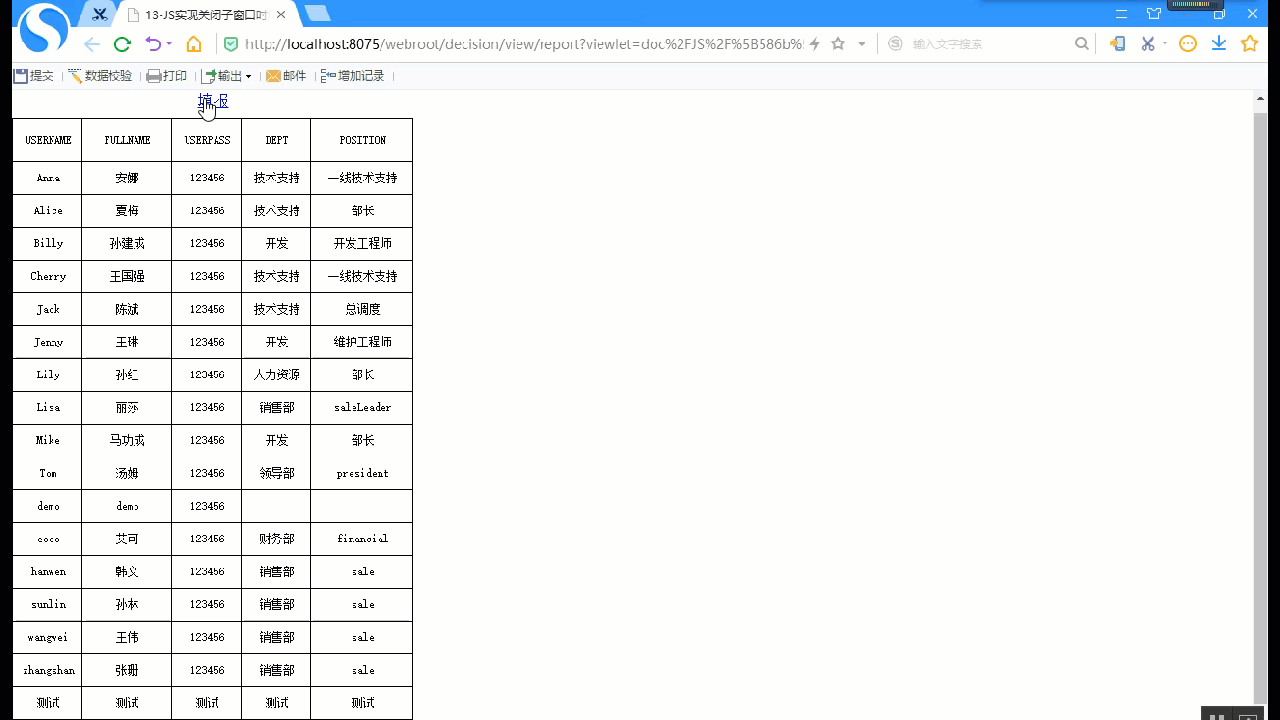The width and height of the screenshot is (1280, 720).
Task: Click the Sogou browser logo
Action: (x=44, y=28)
